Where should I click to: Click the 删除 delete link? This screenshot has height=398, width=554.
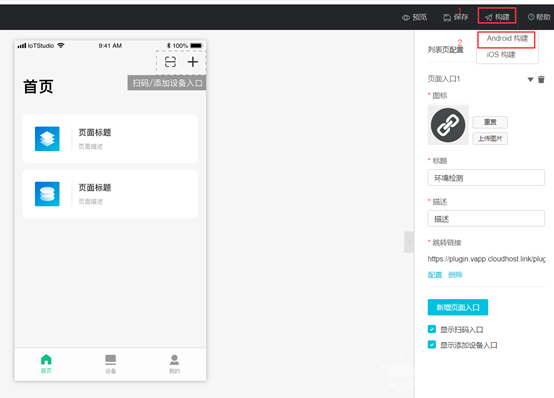pos(455,275)
